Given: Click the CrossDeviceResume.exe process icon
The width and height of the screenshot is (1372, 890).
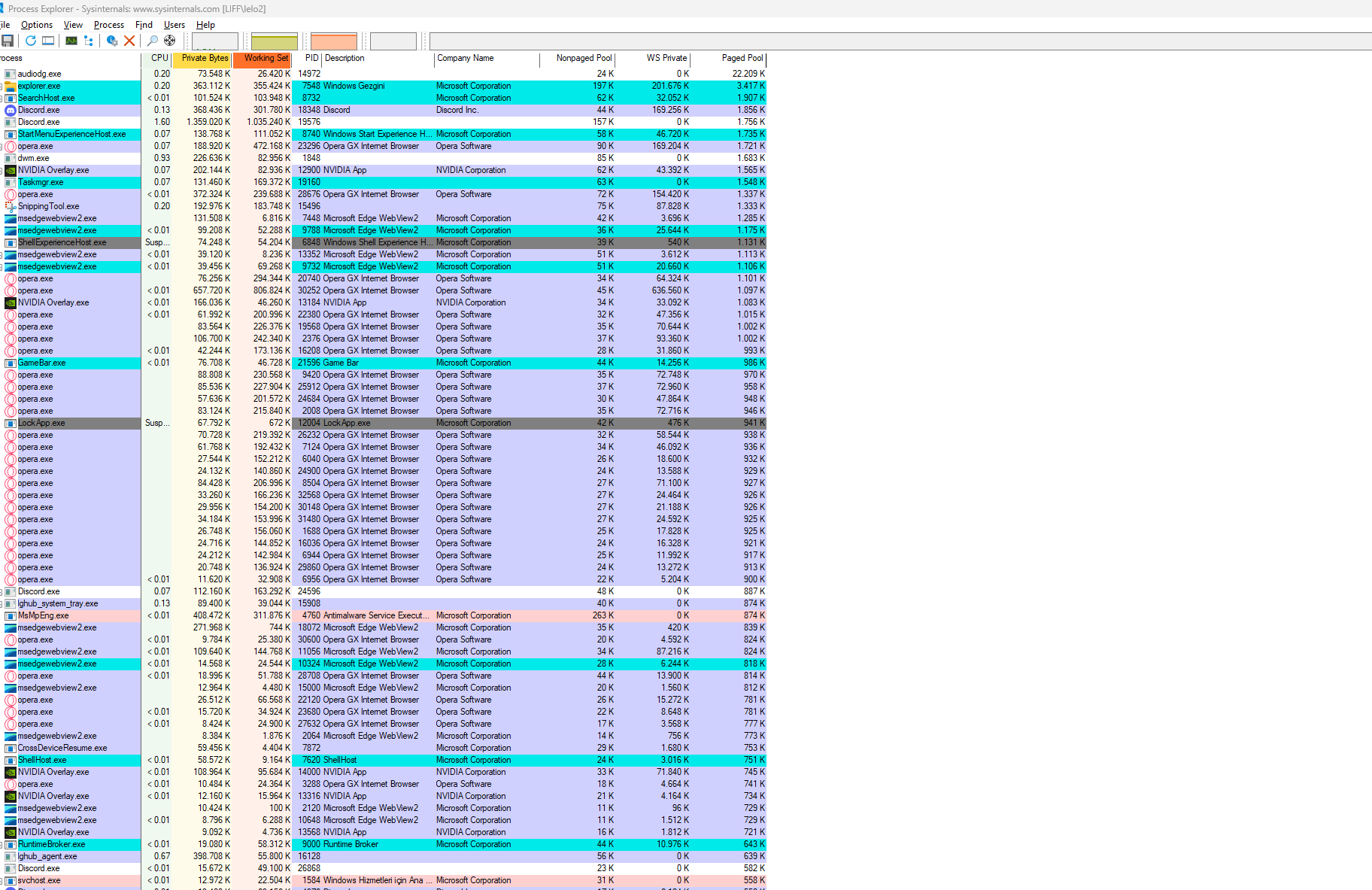Looking at the screenshot, I should click(x=11, y=748).
